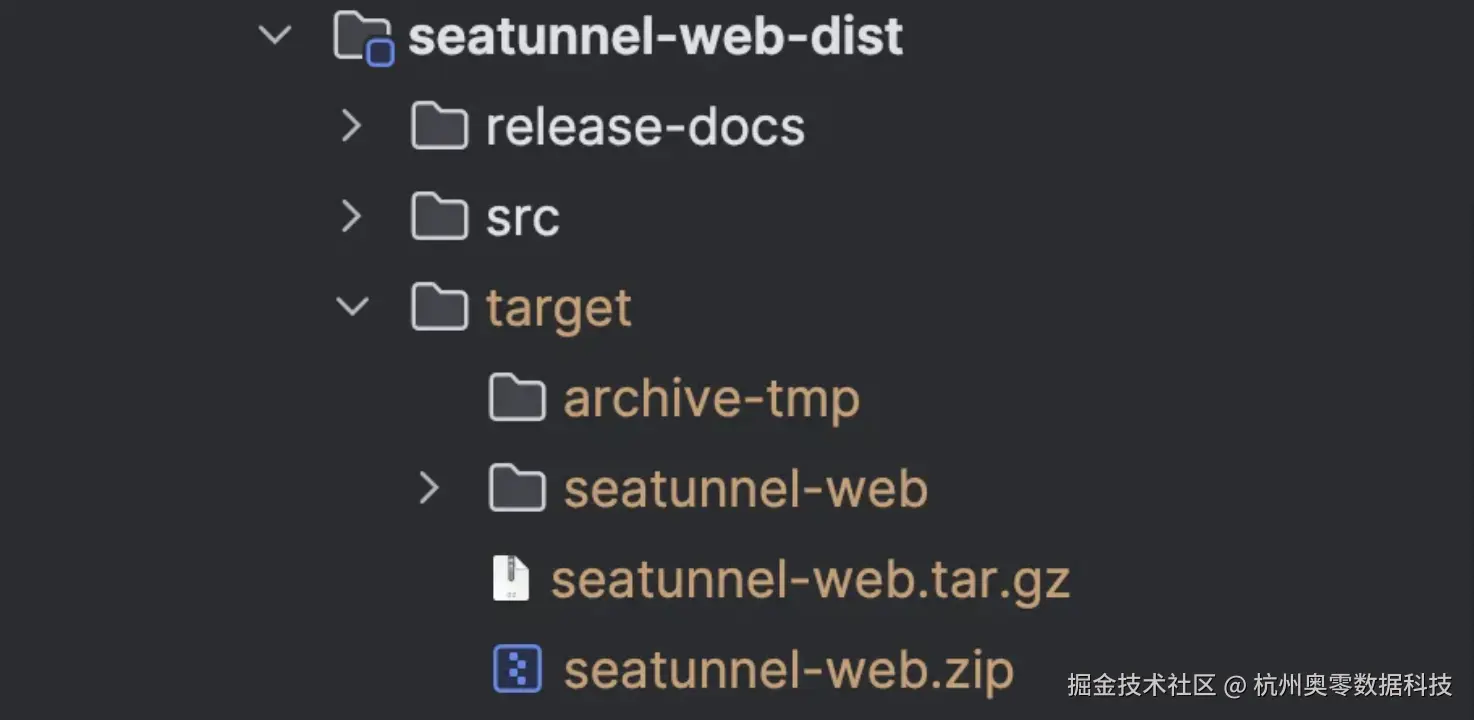Expand the src folder chevron
1474x720 pixels.
(x=351, y=217)
